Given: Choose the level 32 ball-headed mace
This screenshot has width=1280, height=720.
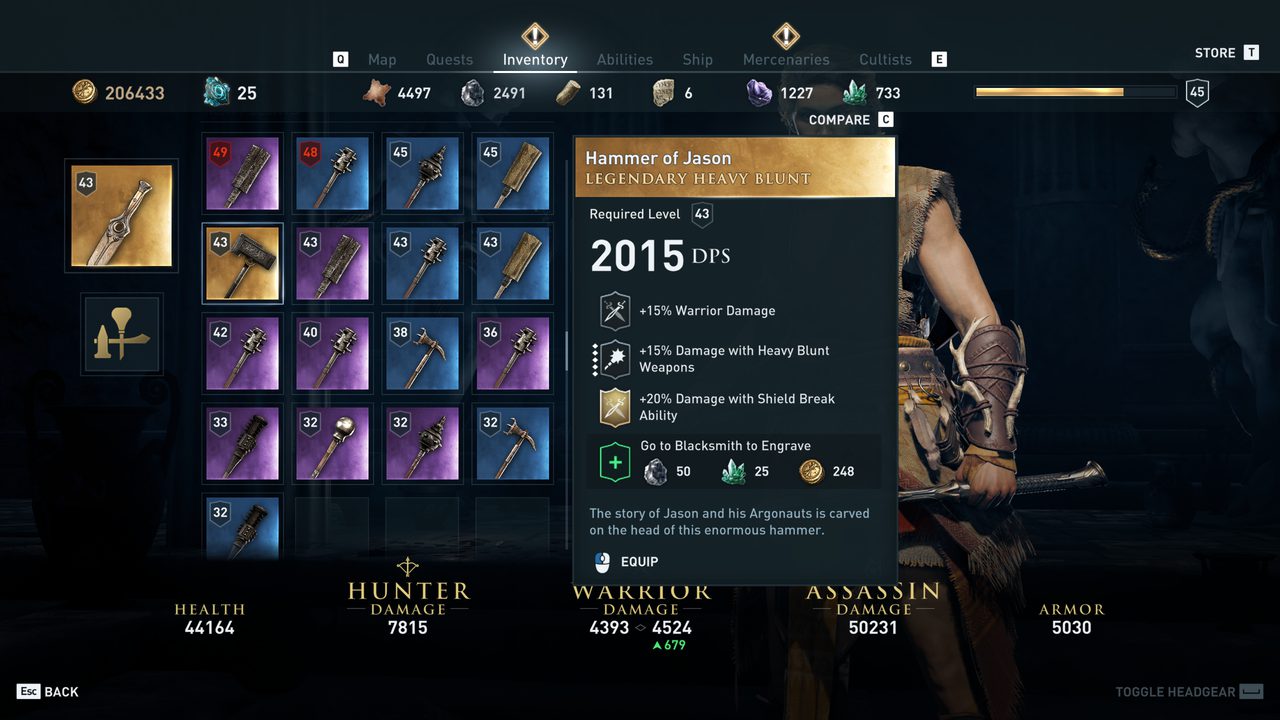Looking at the screenshot, I should (x=333, y=444).
